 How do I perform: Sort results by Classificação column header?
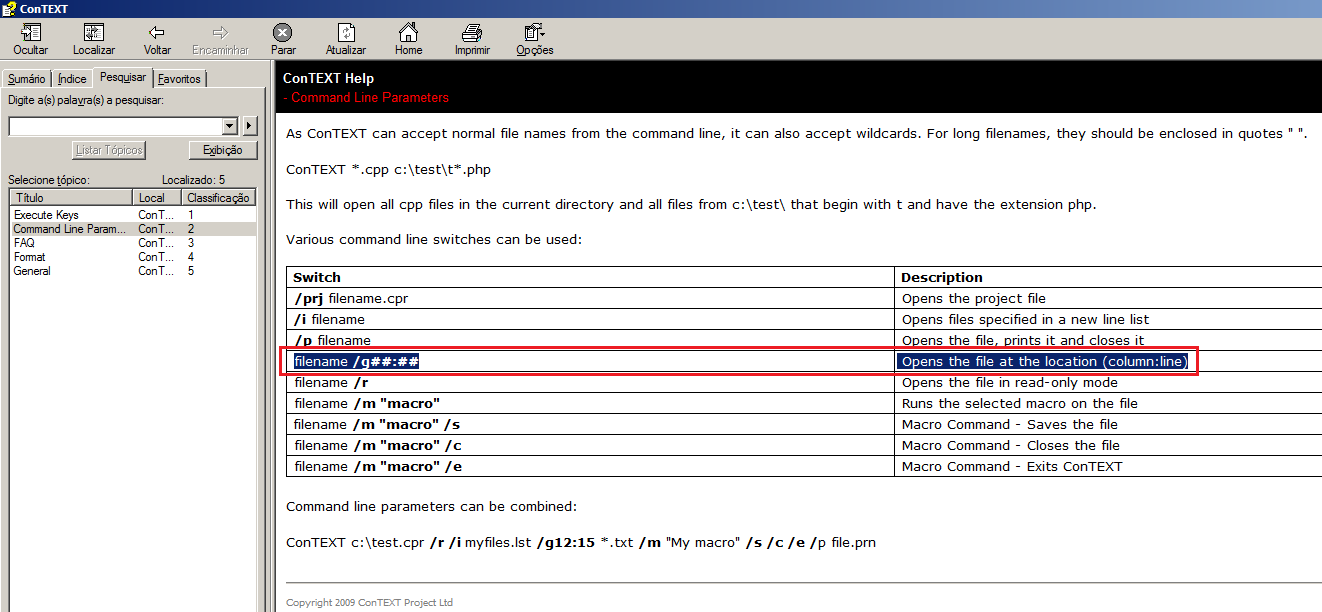(218, 198)
